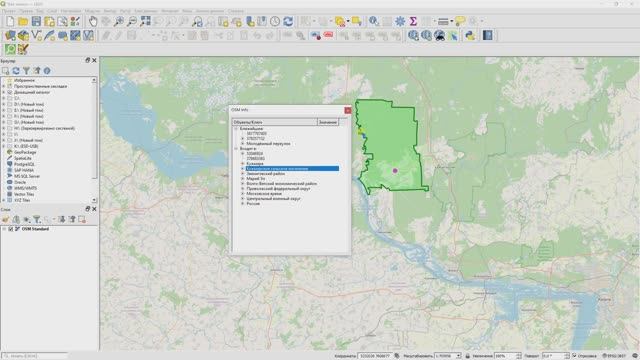Save project with the floppy disk icon

pos(36,21)
